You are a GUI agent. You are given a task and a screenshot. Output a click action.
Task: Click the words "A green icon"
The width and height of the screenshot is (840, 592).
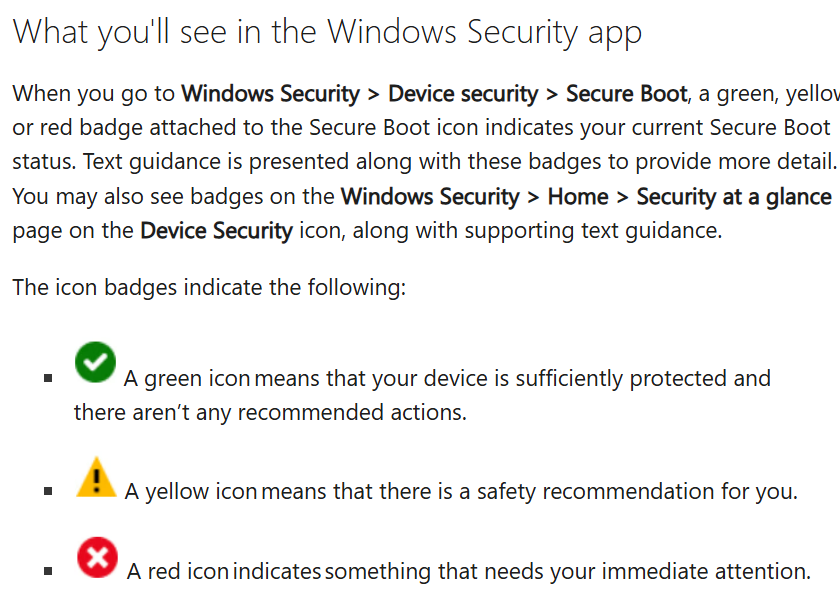[187, 379]
